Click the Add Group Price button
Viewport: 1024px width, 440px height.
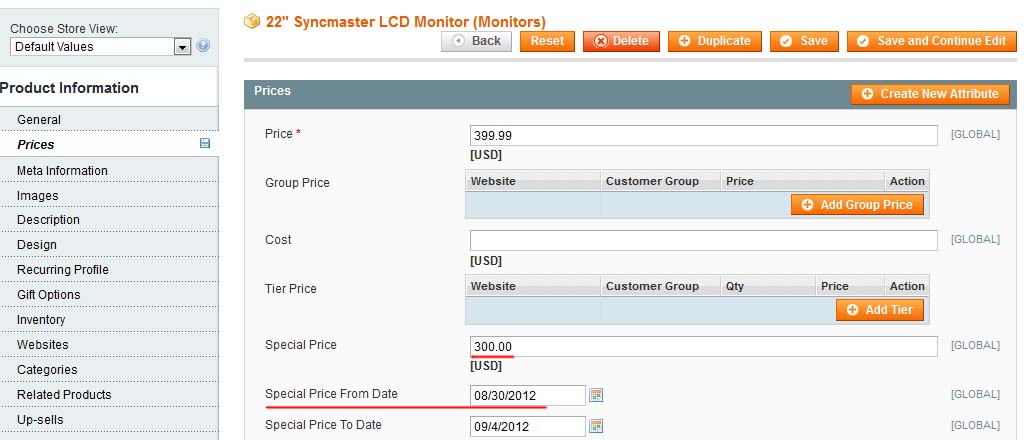click(857, 205)
